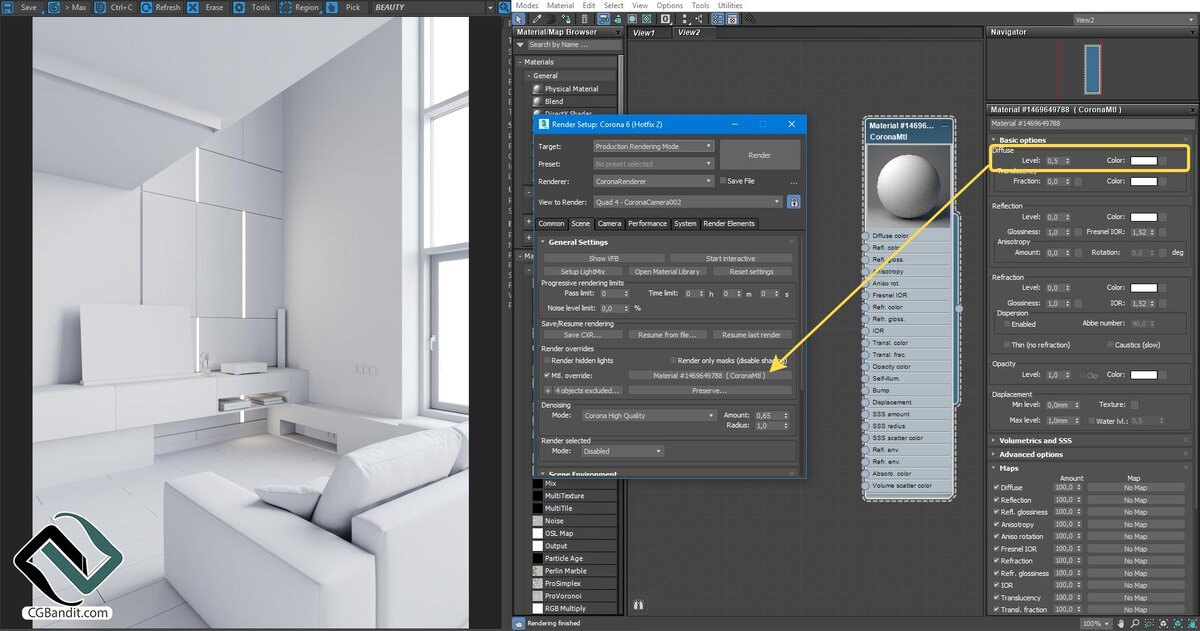This screenshot has height=631, width=1200.
Task: Click the material ID channel '0' icon
Action: 666,19
